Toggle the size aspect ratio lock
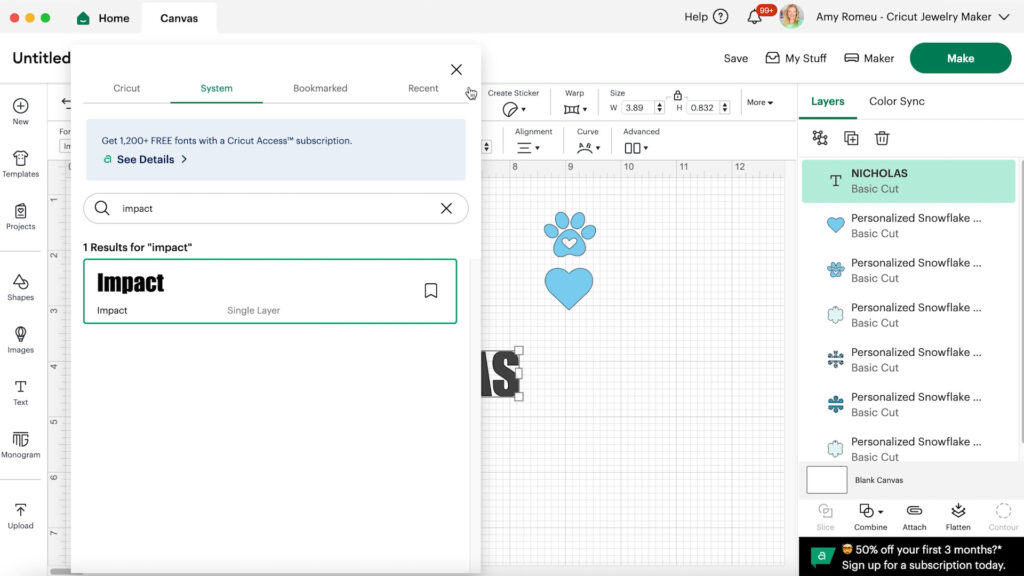 (x=677, y=95)
